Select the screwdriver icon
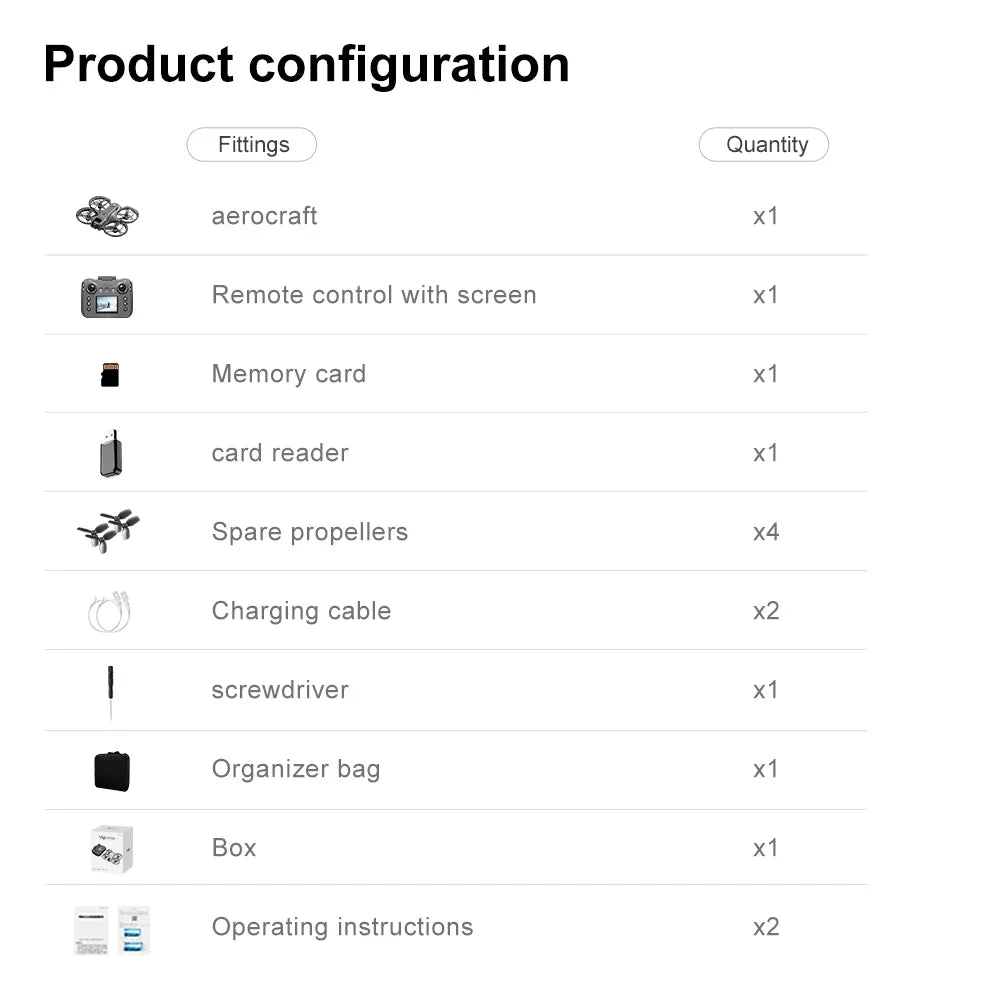Viewport: 1000px width, 1000px height. [110, 691]
